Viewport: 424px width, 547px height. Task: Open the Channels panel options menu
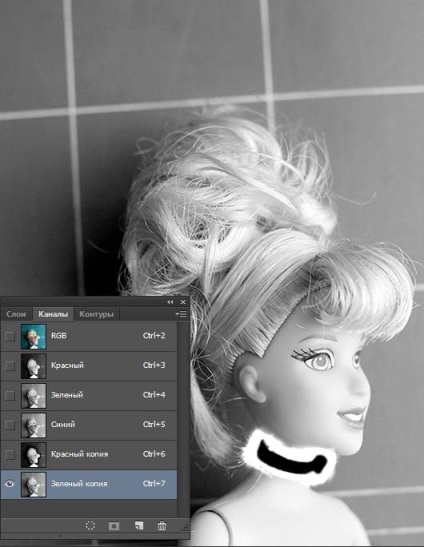181,314
